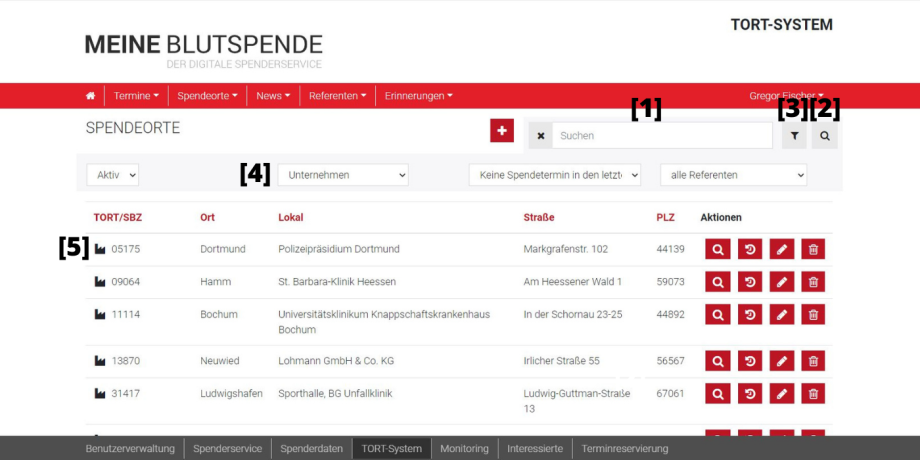Switch to Terminreservierung in bottom bar
The height and width of the screenshot is (460, 920).
625,449
